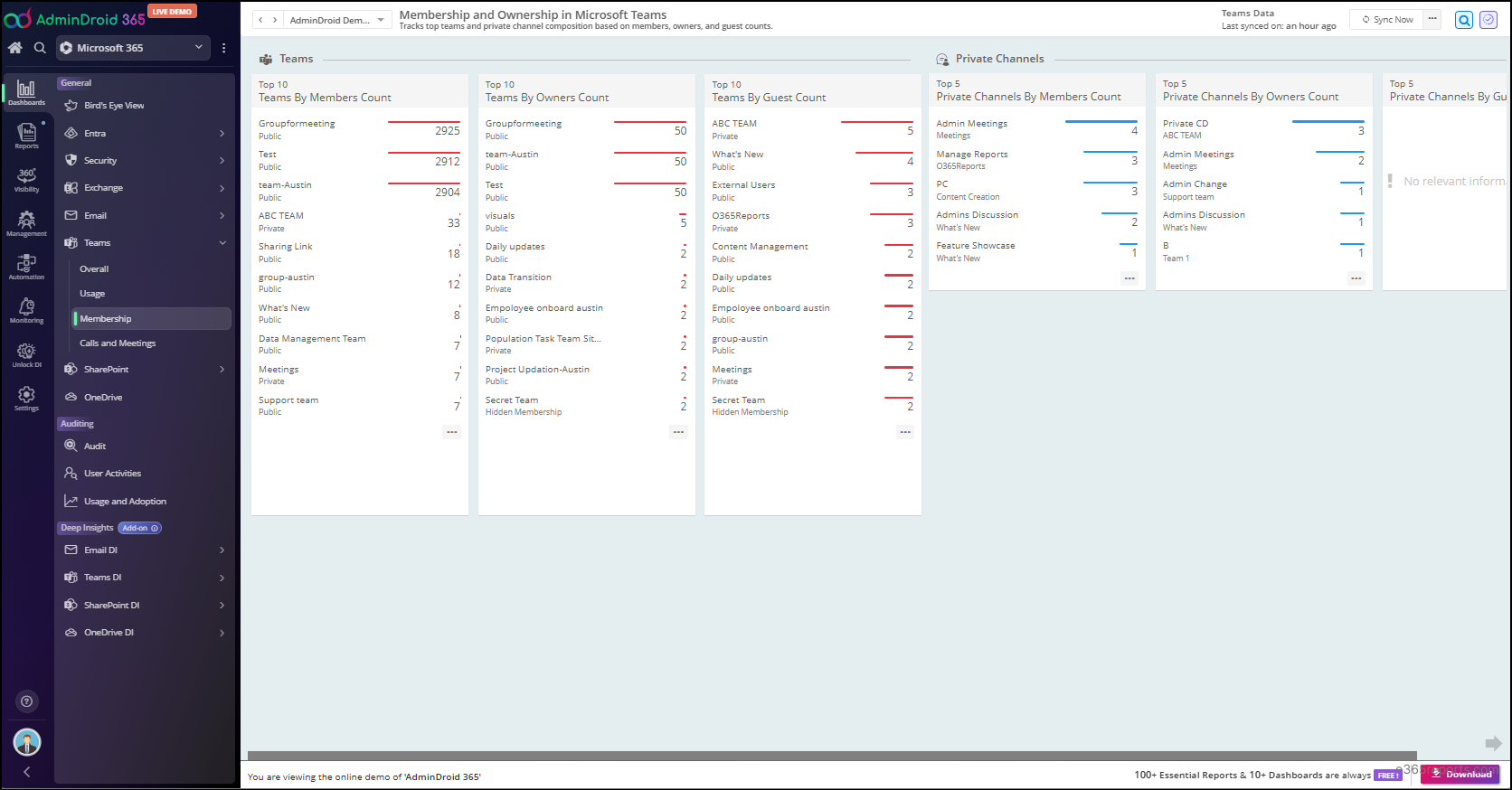This screenshot has width=1512, height=790.
Task: Expand the Entra menu section
Action: (145, 134)
